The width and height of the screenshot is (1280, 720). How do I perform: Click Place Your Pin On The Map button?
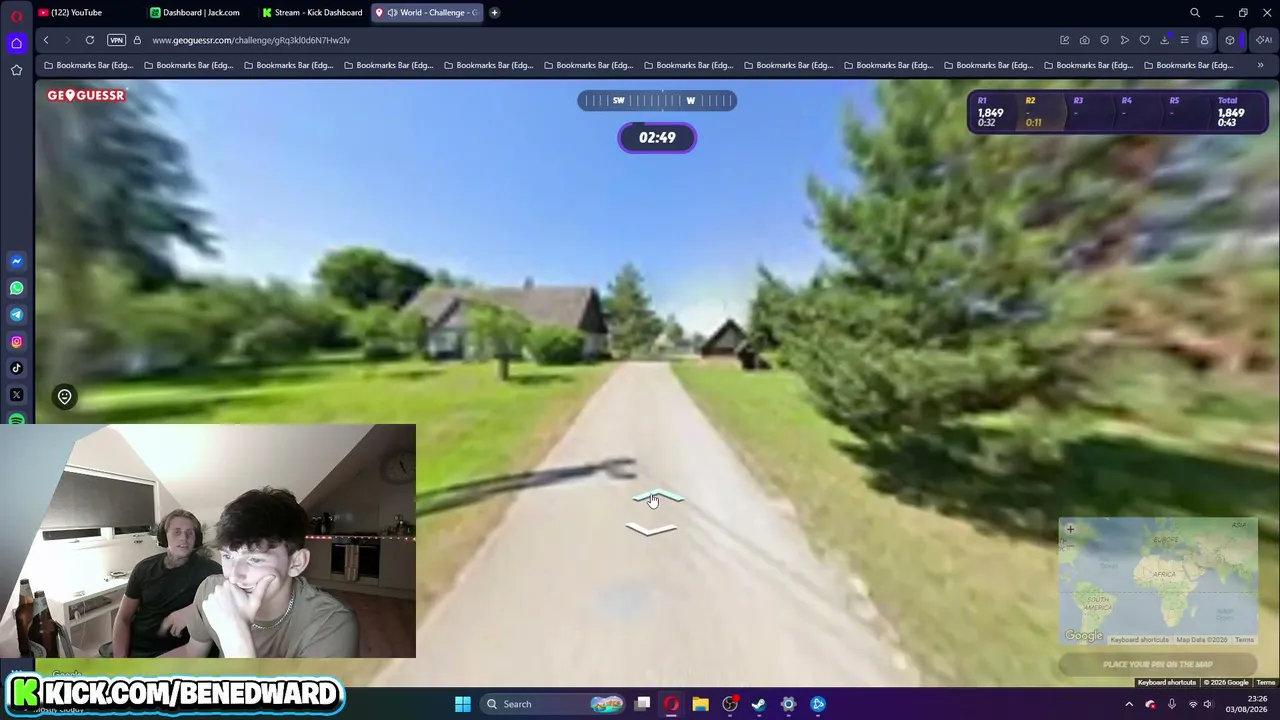(x=1158, y=664)
